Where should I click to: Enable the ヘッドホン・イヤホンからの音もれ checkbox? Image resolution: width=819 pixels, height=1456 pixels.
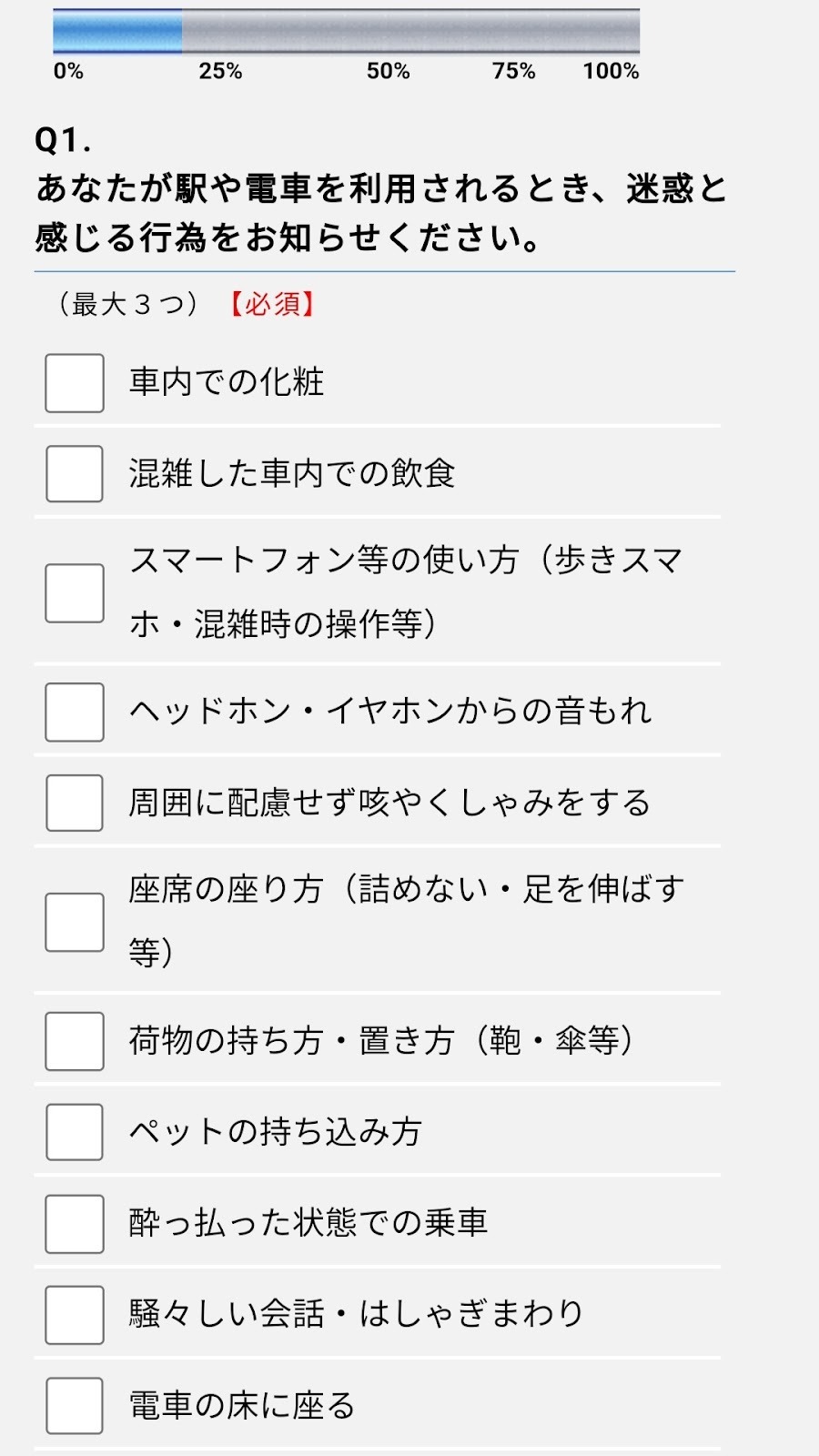tap(75, 712)
